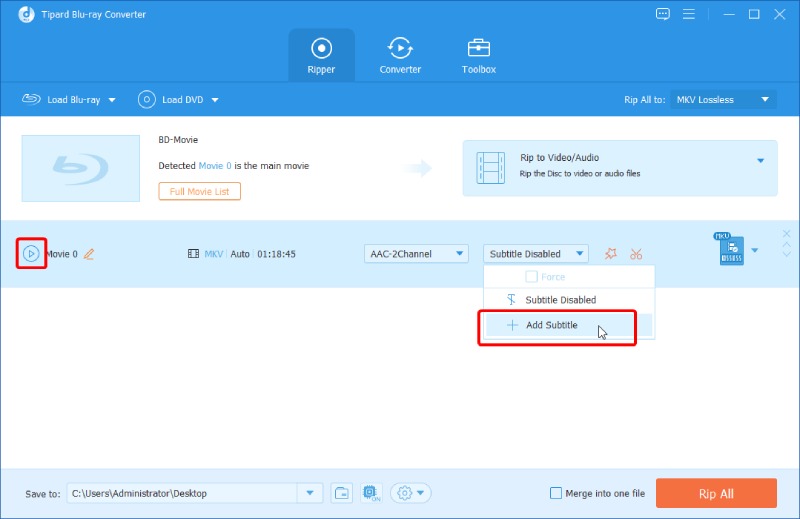Open the hamburger menu in title bar

(689, 14)
